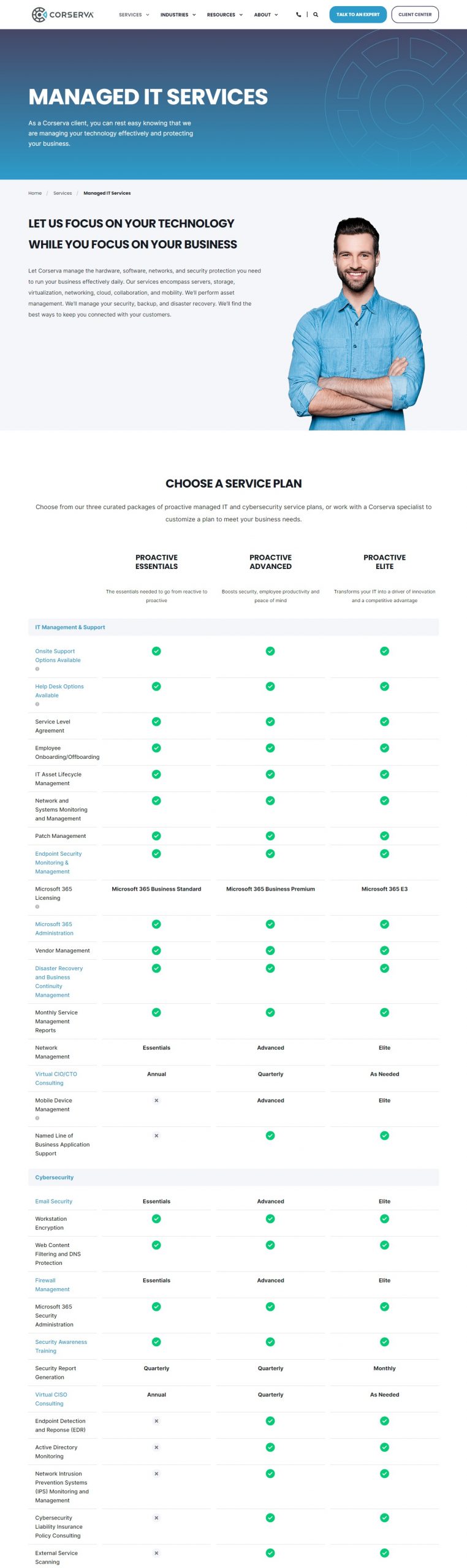Image resolution: width=467 pixels, height=1568 pixels.
Task: Open the About menu
Action: 265,15
